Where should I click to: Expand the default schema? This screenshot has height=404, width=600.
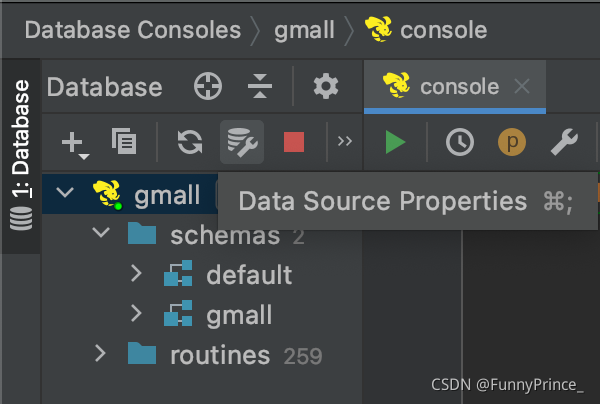point(136,274)
